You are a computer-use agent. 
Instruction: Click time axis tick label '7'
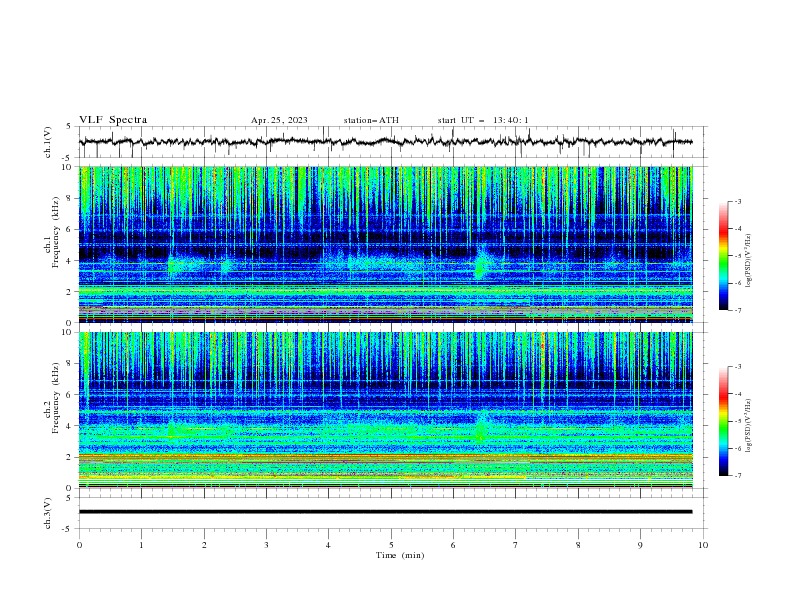point(516,545)
